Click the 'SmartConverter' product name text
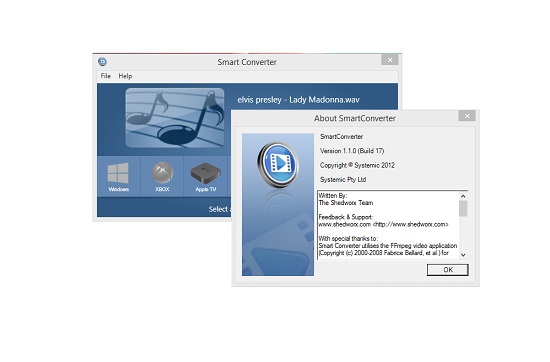The image size is (550, 362). point(341,137)
